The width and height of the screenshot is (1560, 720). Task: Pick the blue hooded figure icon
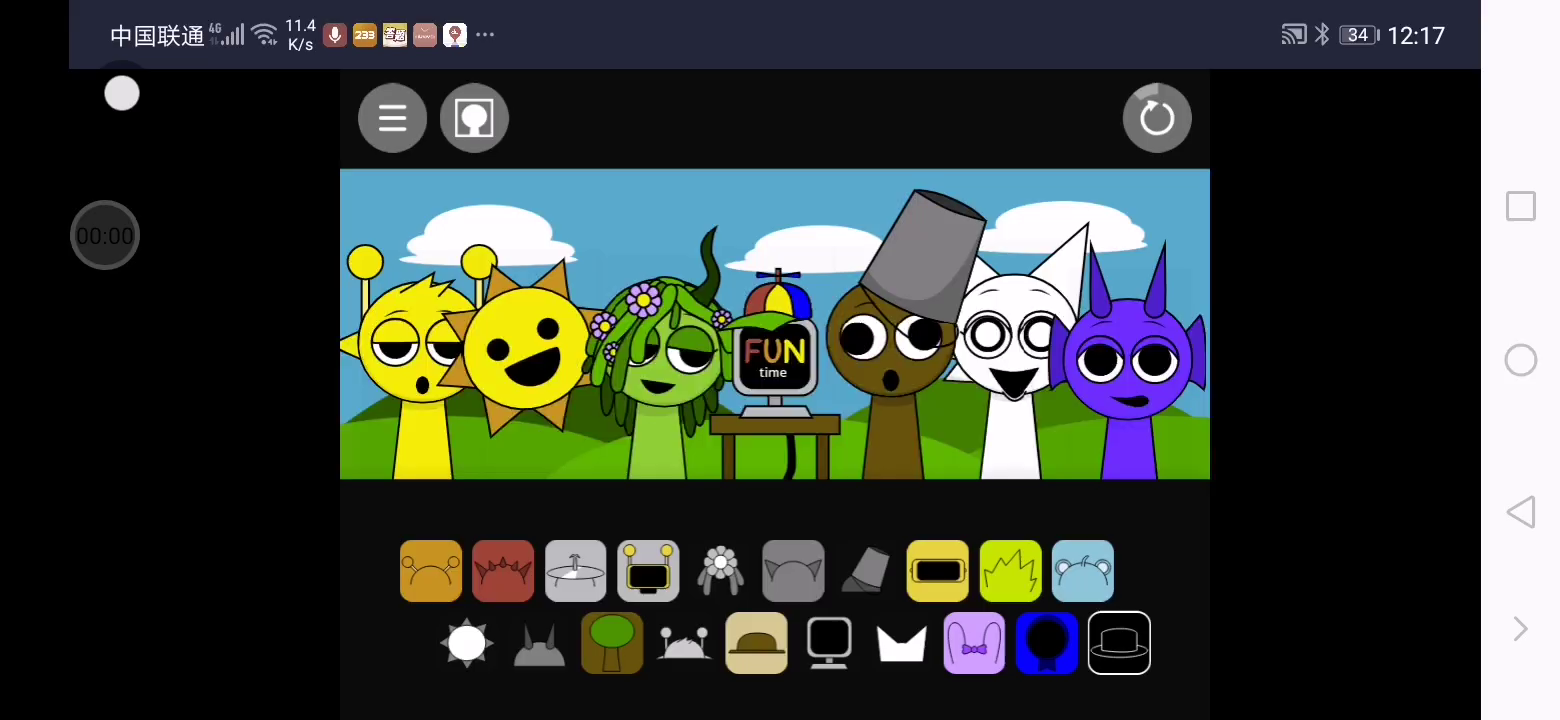1046,643
